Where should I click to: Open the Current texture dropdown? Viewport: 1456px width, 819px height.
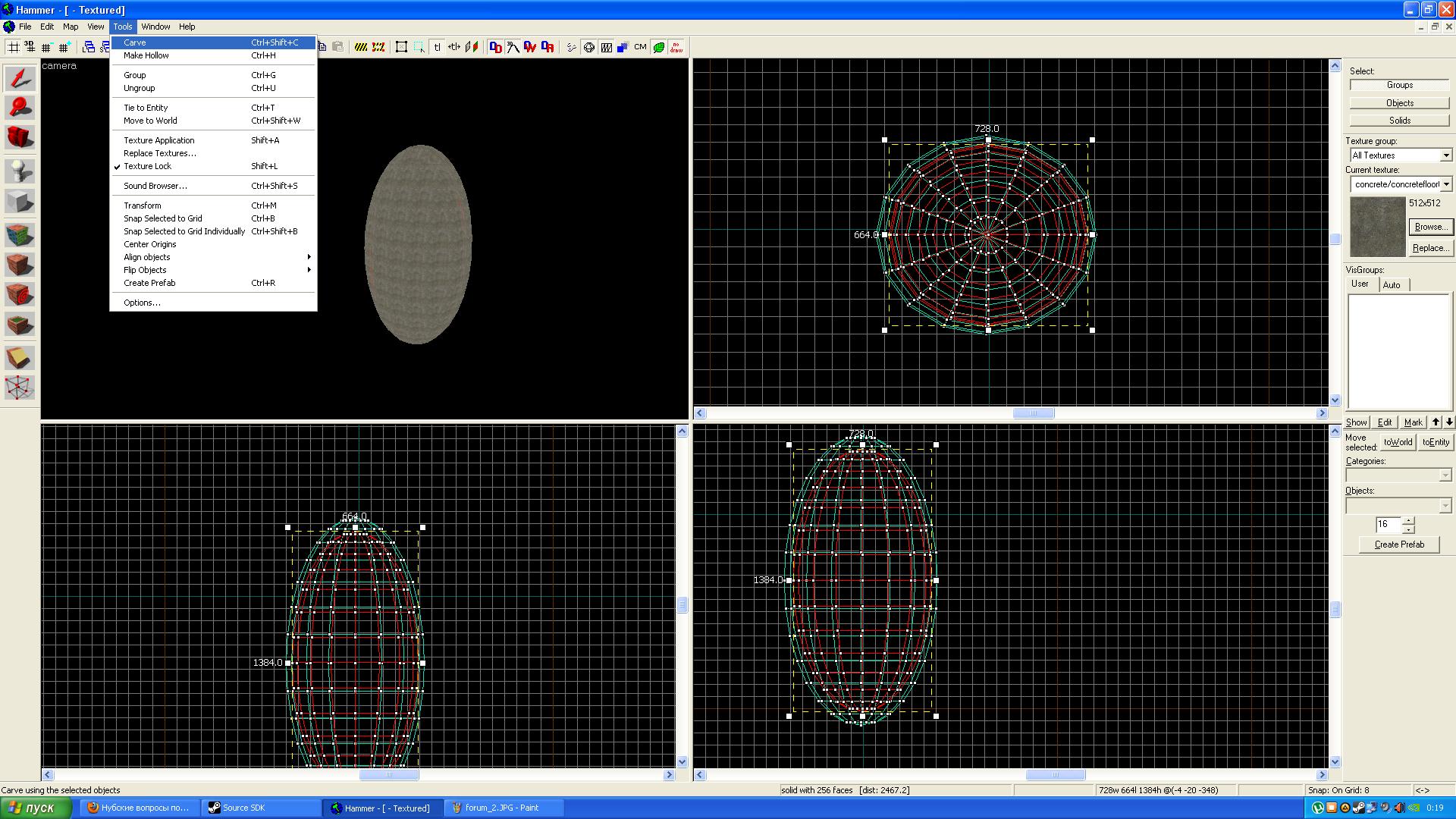pos(1445,184)
